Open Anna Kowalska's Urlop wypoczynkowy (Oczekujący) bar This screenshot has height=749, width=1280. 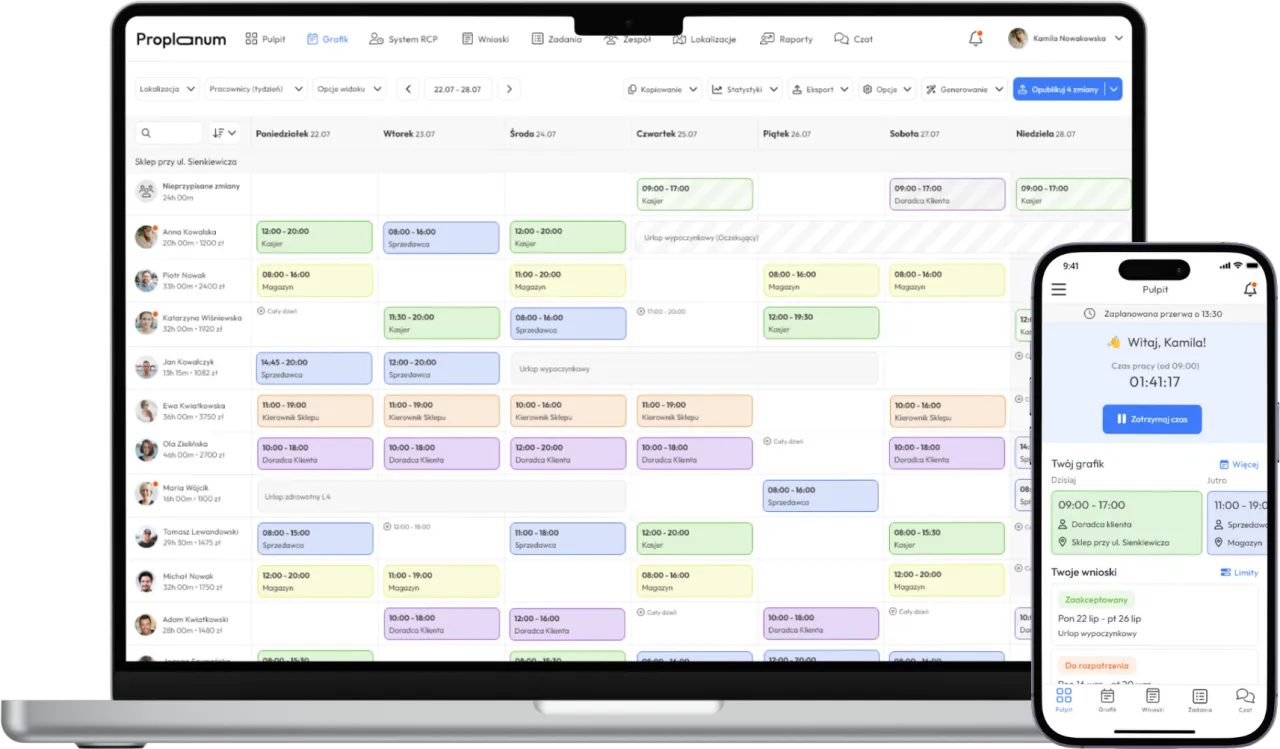(883, 238)
